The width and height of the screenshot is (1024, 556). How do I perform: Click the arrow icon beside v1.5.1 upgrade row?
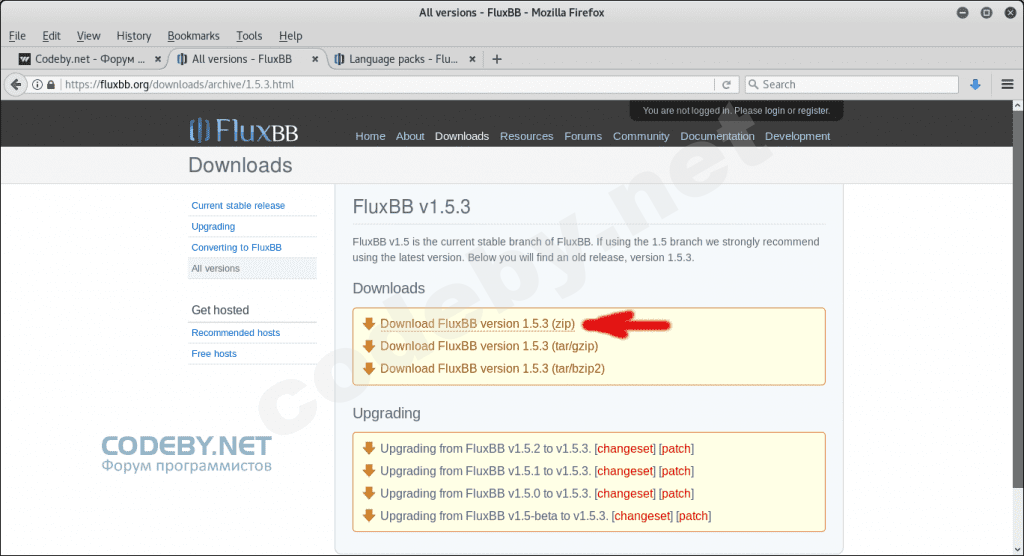[x=369, y=470]
